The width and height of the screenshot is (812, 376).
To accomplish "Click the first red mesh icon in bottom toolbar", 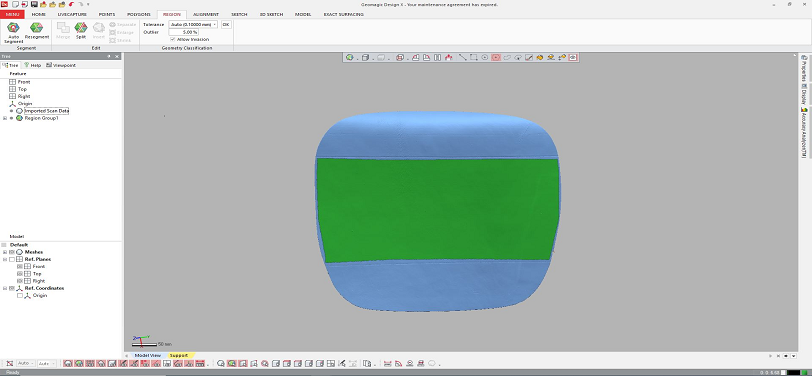I will [x=68, y=364].
